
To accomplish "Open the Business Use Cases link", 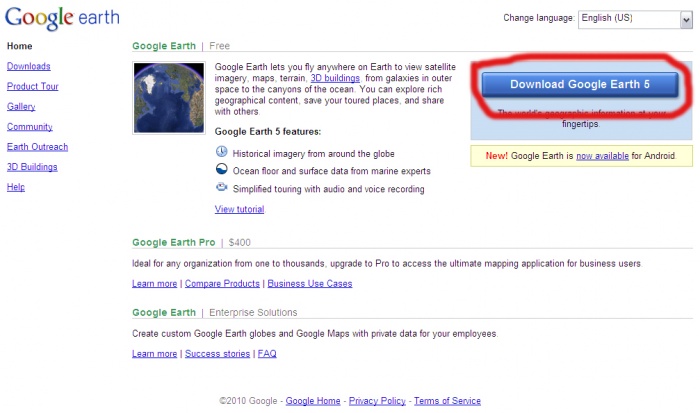I will (x=310, y=284).
